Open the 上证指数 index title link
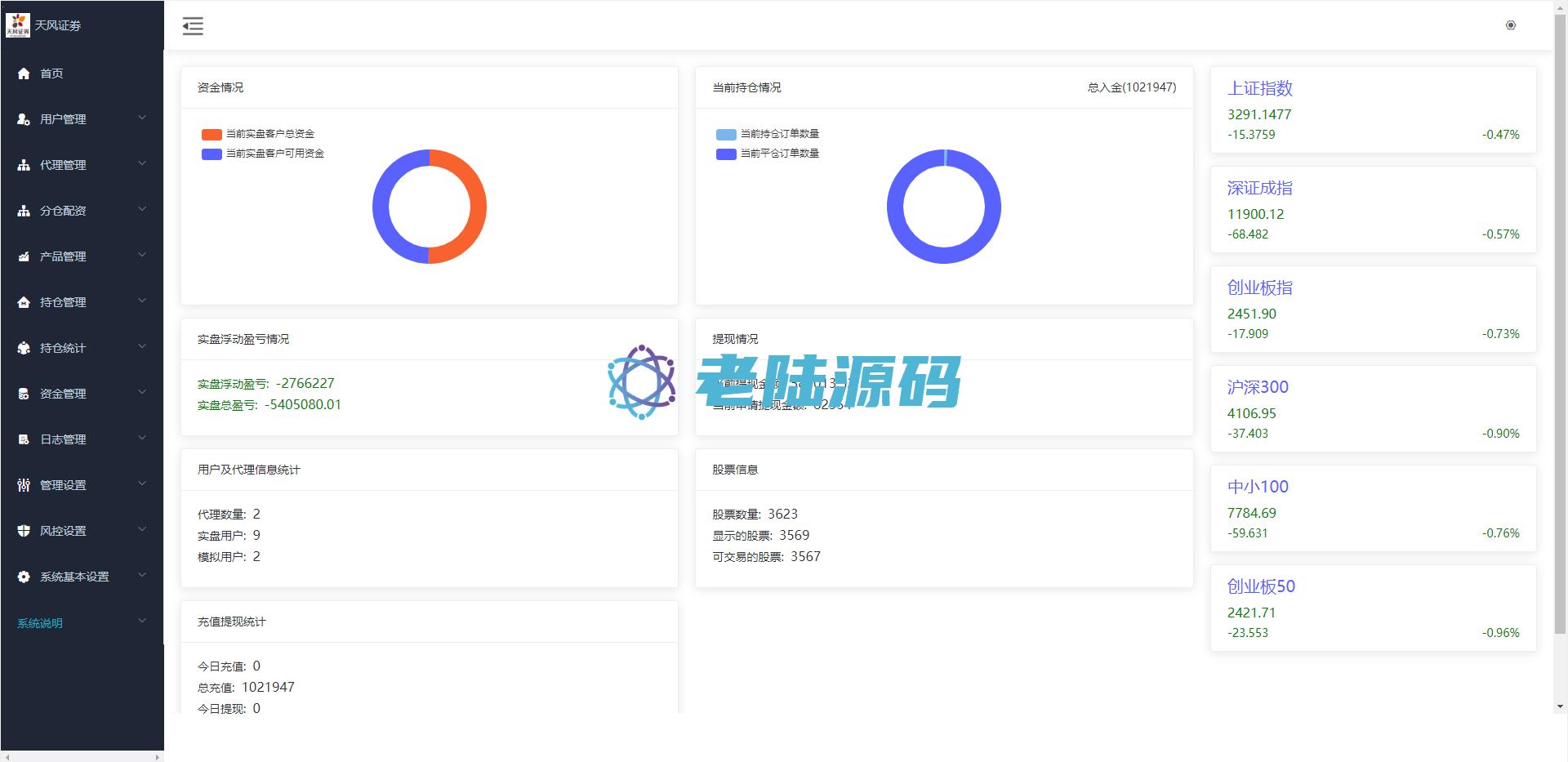This screenshot has height=762, width=1568. (1259, 88)
